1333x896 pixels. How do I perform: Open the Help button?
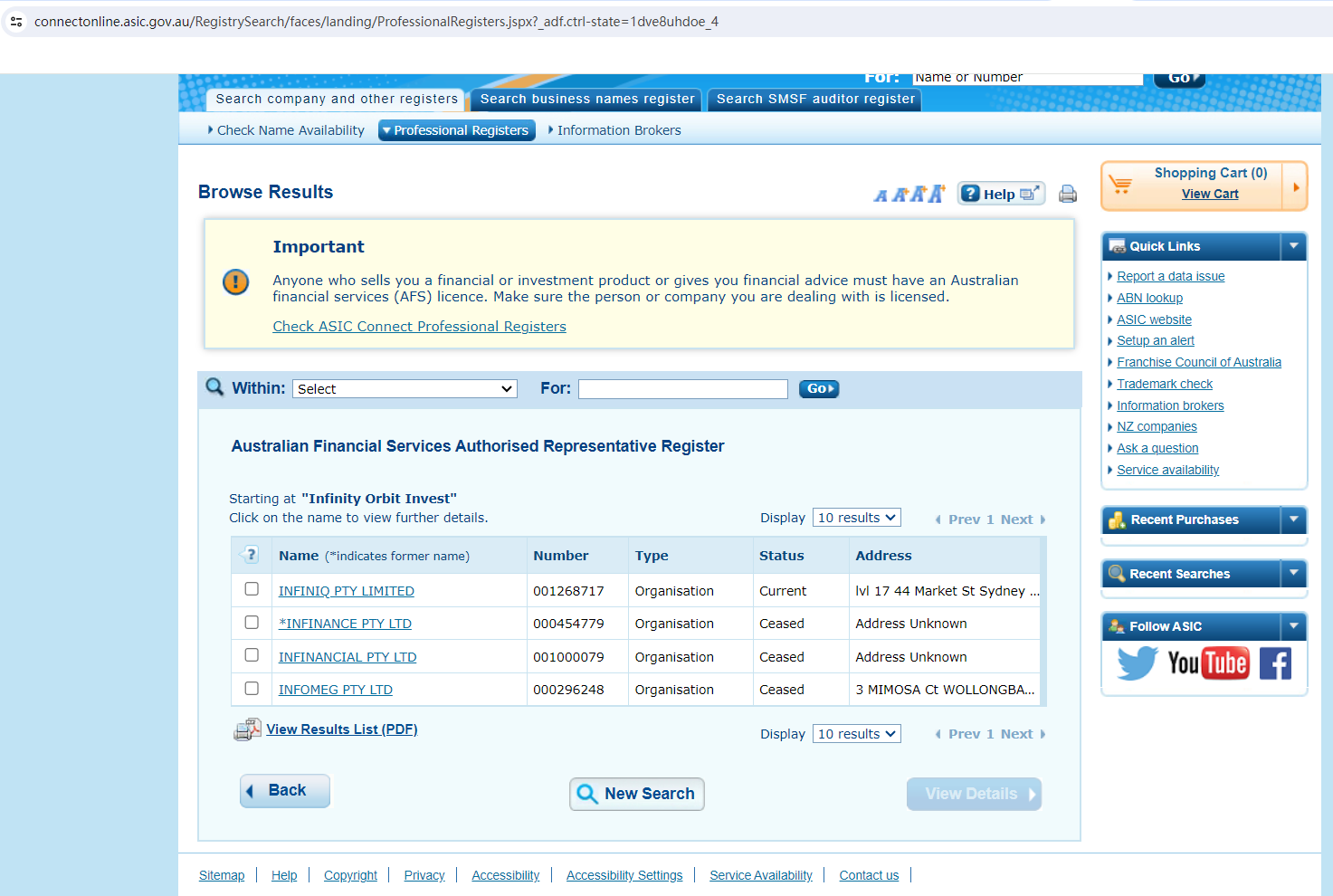pos(1002,194)
